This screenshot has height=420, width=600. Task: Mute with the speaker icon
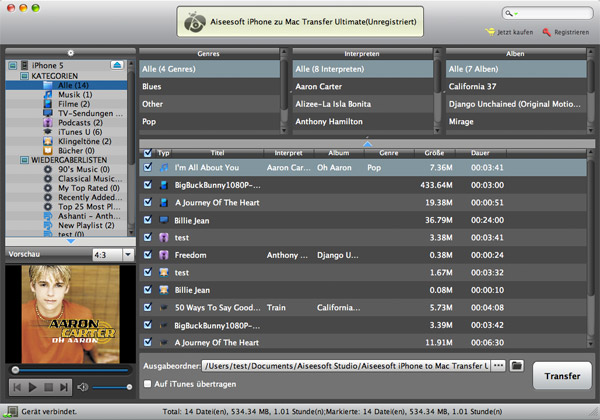point(82,387)
